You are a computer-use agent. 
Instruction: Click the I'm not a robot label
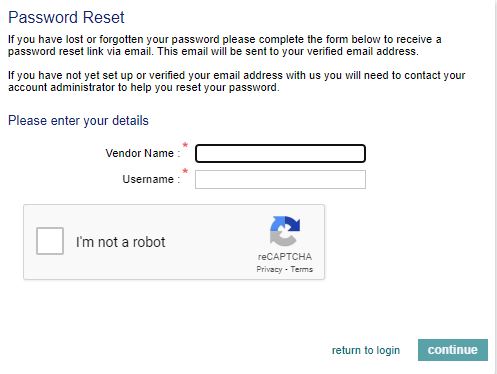click(x=120, y=242)
